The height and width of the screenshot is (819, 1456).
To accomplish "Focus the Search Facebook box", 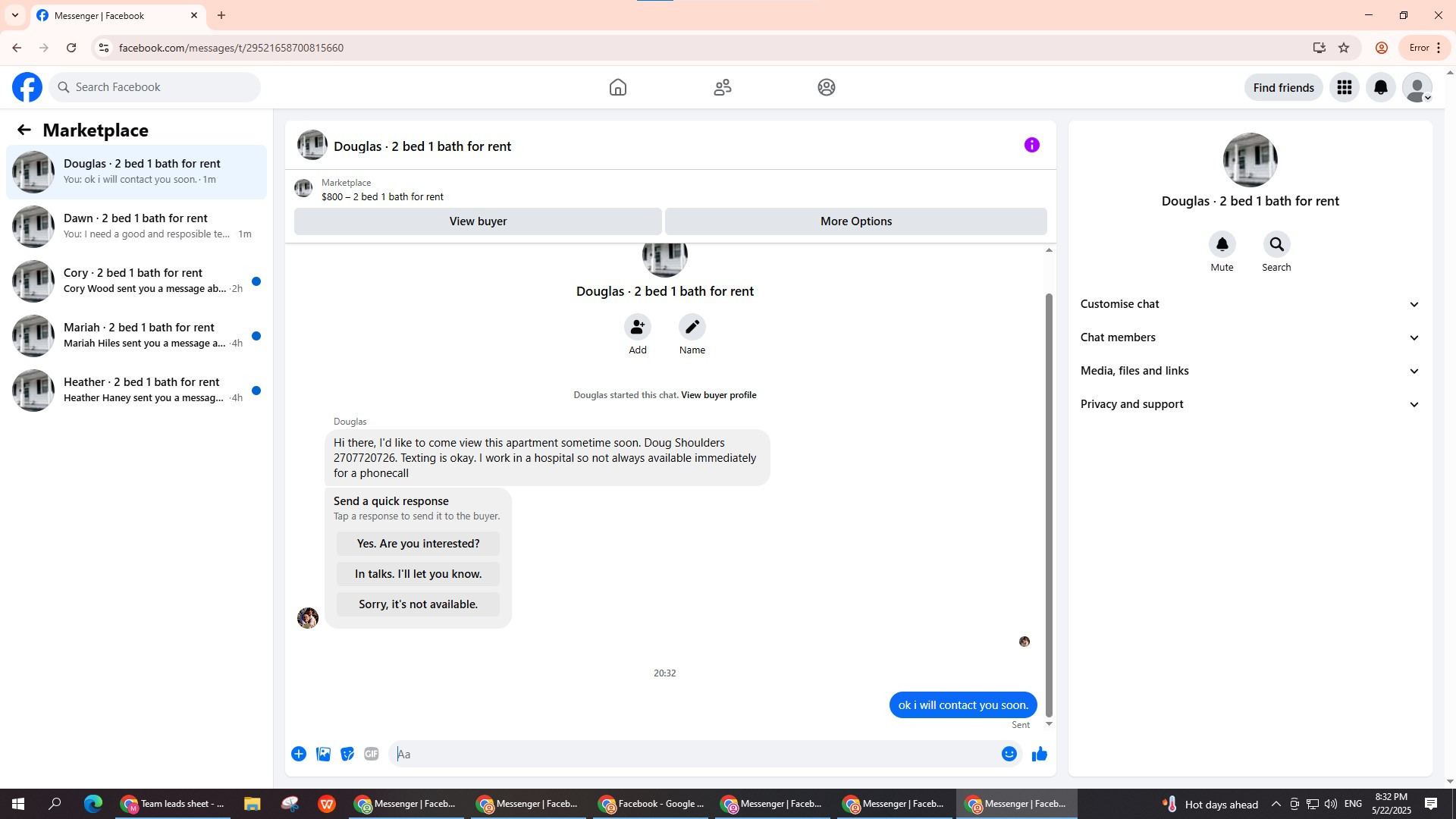I will click(x=155, y=87).
